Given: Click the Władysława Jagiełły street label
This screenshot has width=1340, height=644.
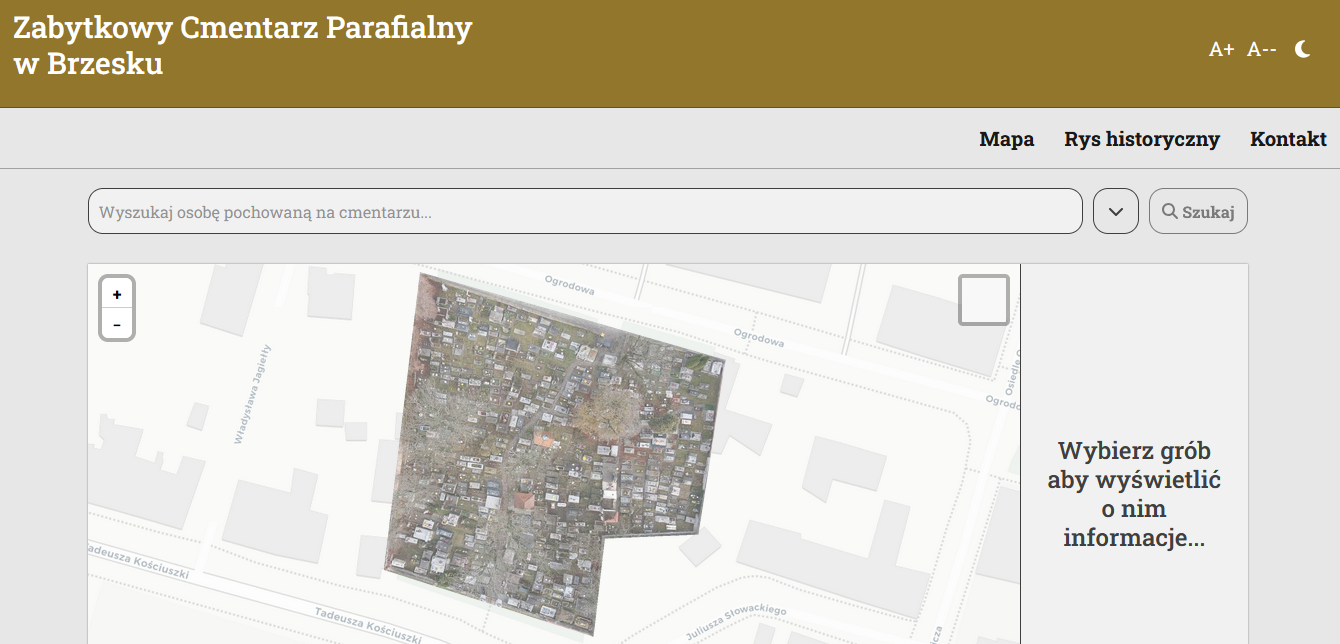Looking at the screenshot, I should [252, 394].
